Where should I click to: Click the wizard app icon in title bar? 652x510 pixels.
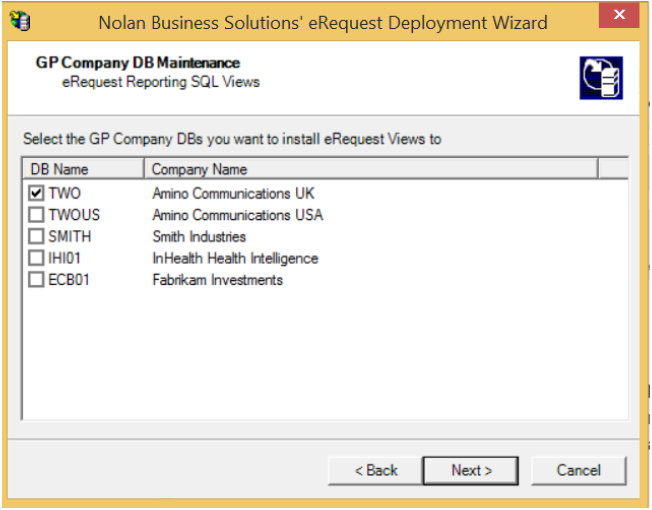18,21
